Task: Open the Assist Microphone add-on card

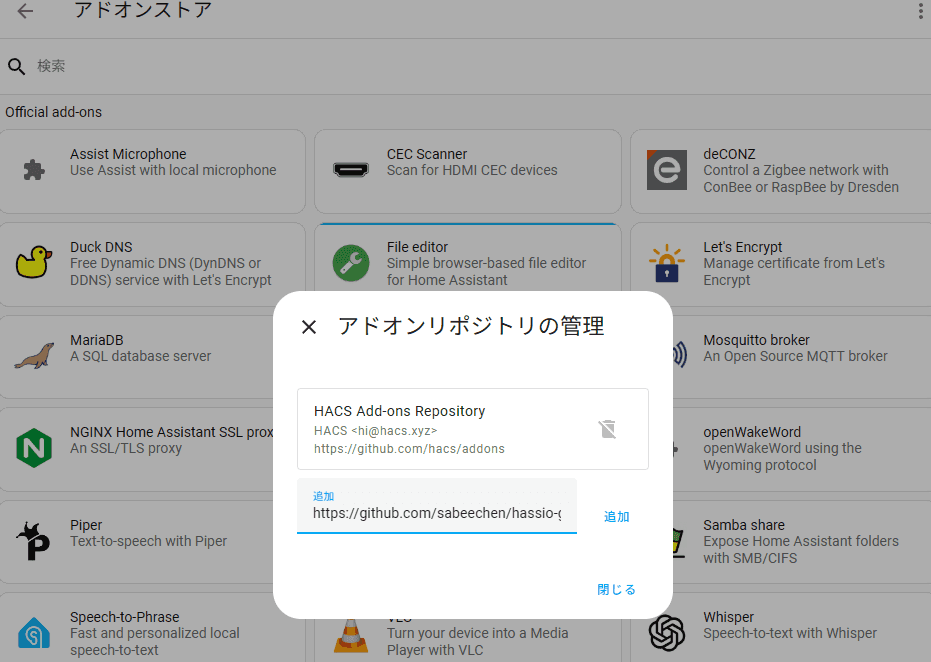Action: 152,172
